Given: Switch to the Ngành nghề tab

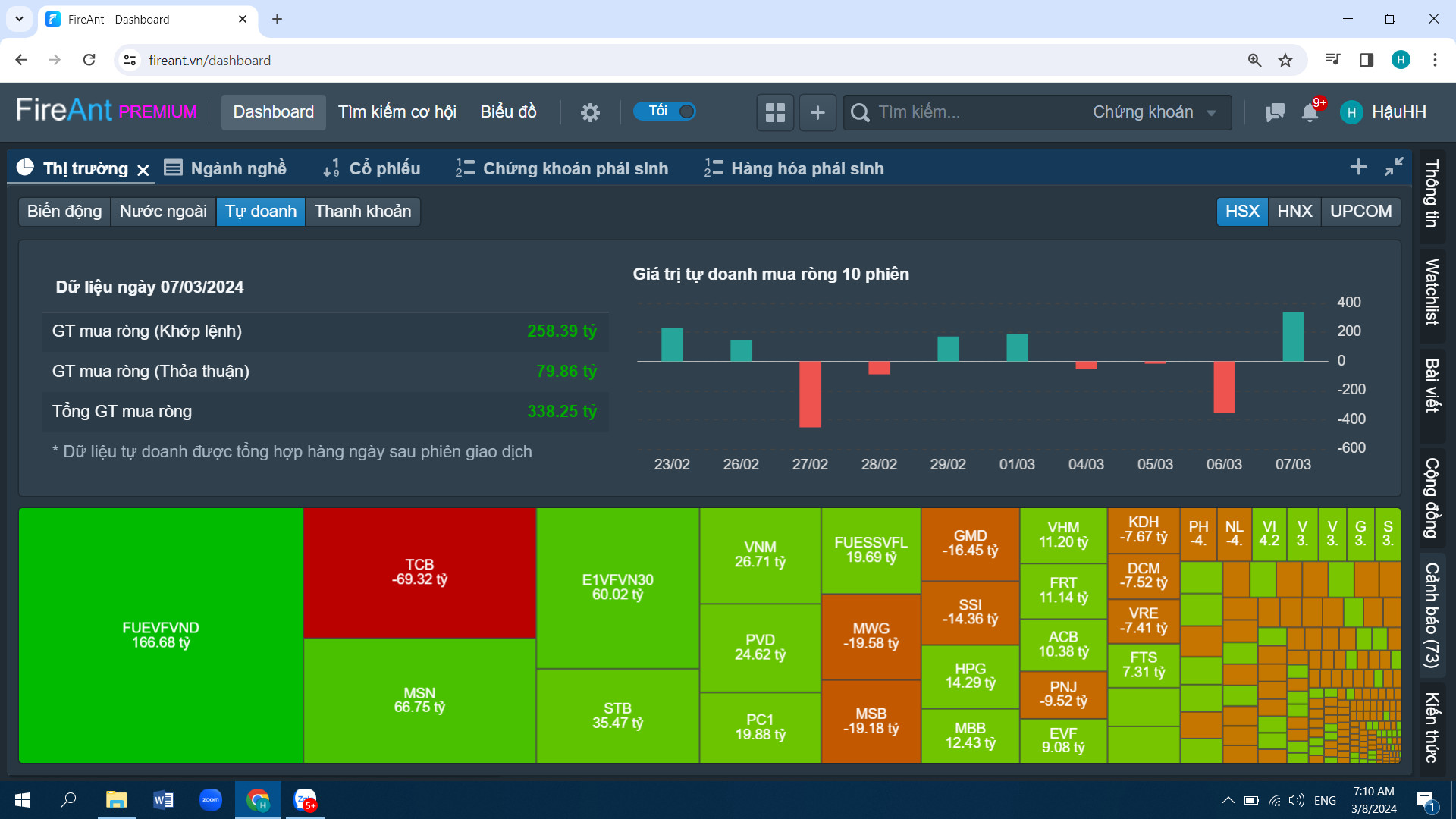Looking at the screenshot, I should coord(226,168).
